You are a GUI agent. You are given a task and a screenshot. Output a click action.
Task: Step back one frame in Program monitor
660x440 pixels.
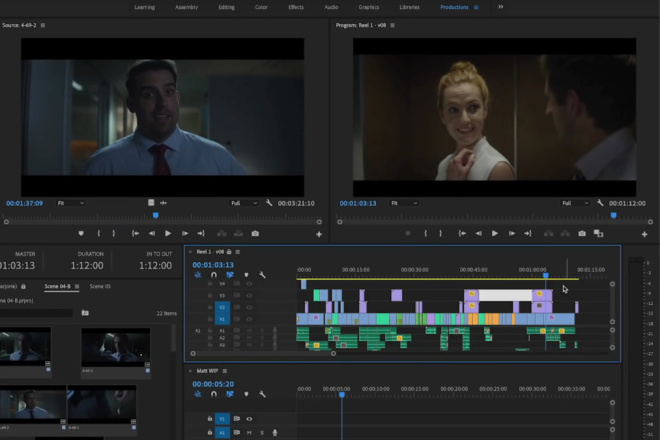click(x=479, y=234)
